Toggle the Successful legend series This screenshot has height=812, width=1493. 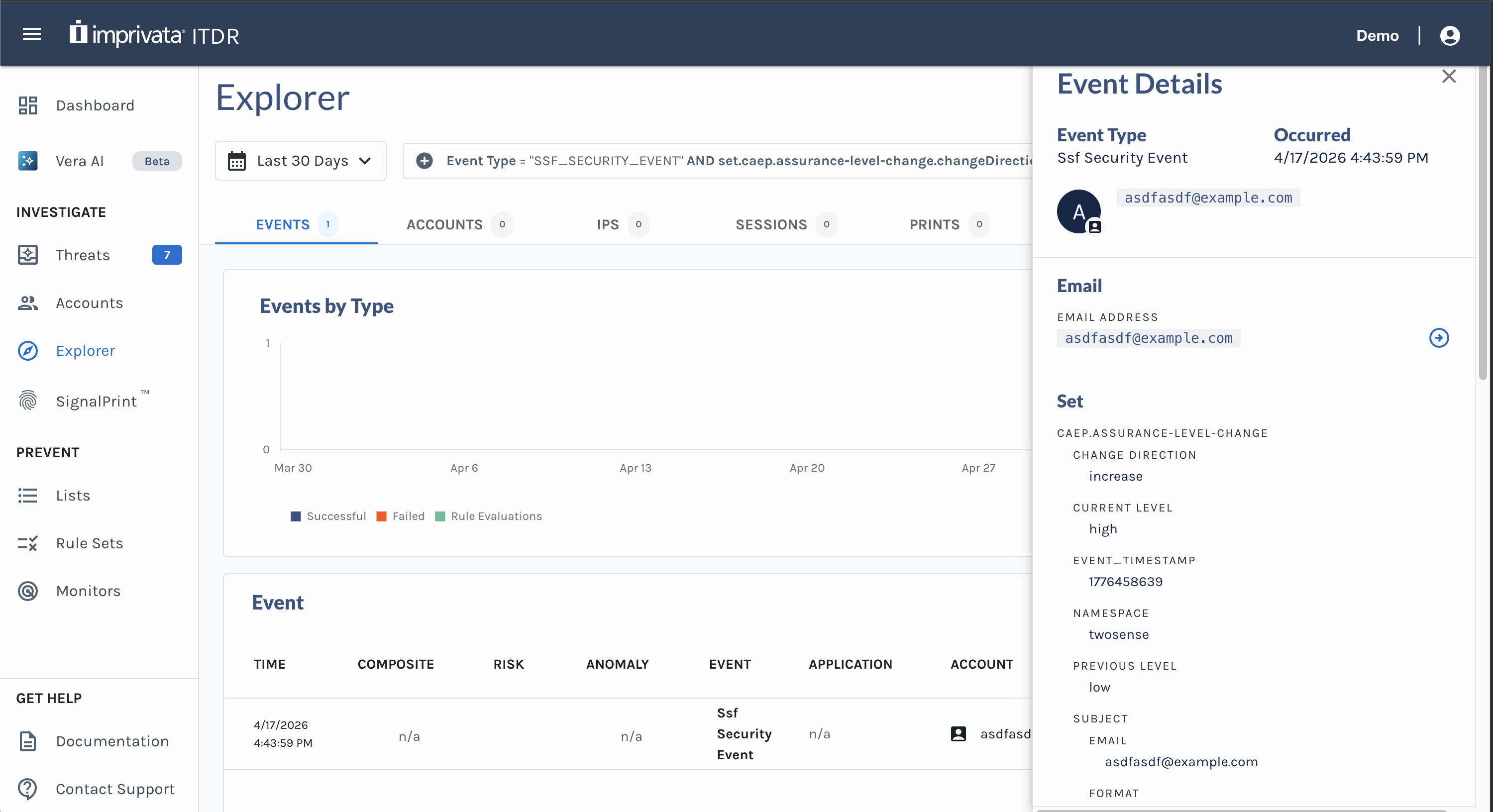pyautogui.click(x=328, y=516)
